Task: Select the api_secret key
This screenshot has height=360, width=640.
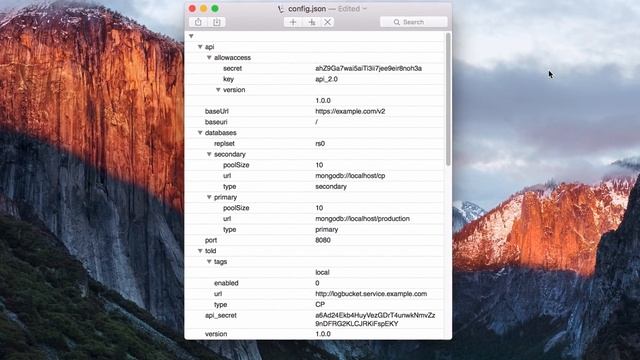Action: click(x=220, y=316)
